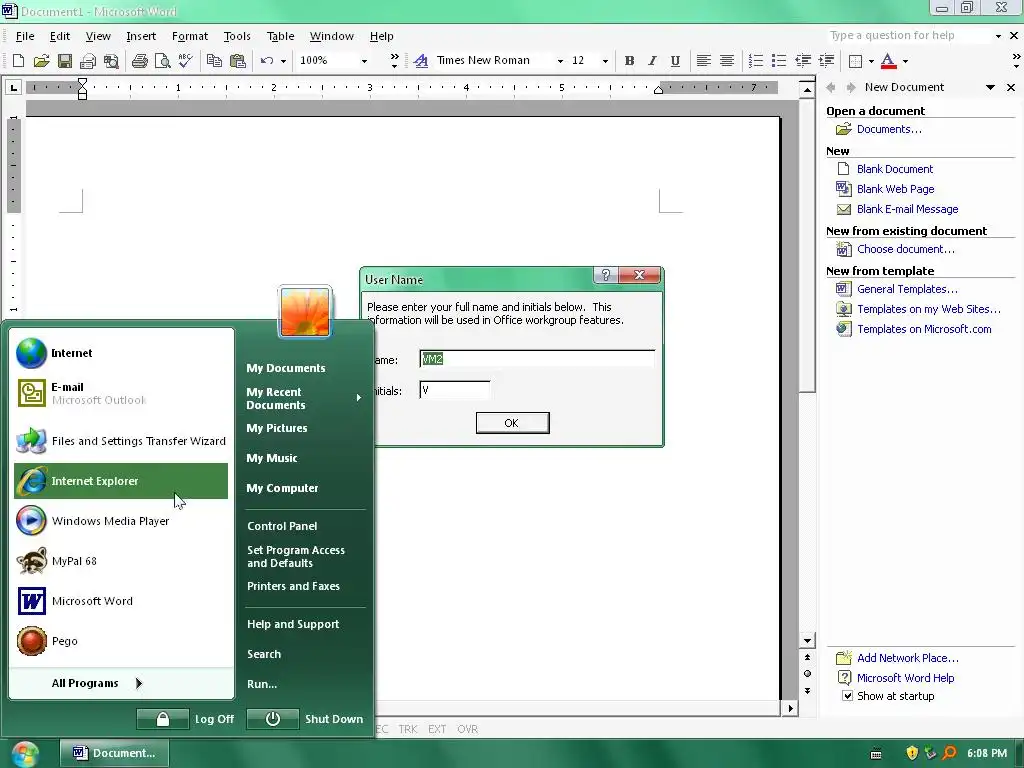Open the Edit menu
The width and height of the screenshot is (1024, 768).
point(59,36)
